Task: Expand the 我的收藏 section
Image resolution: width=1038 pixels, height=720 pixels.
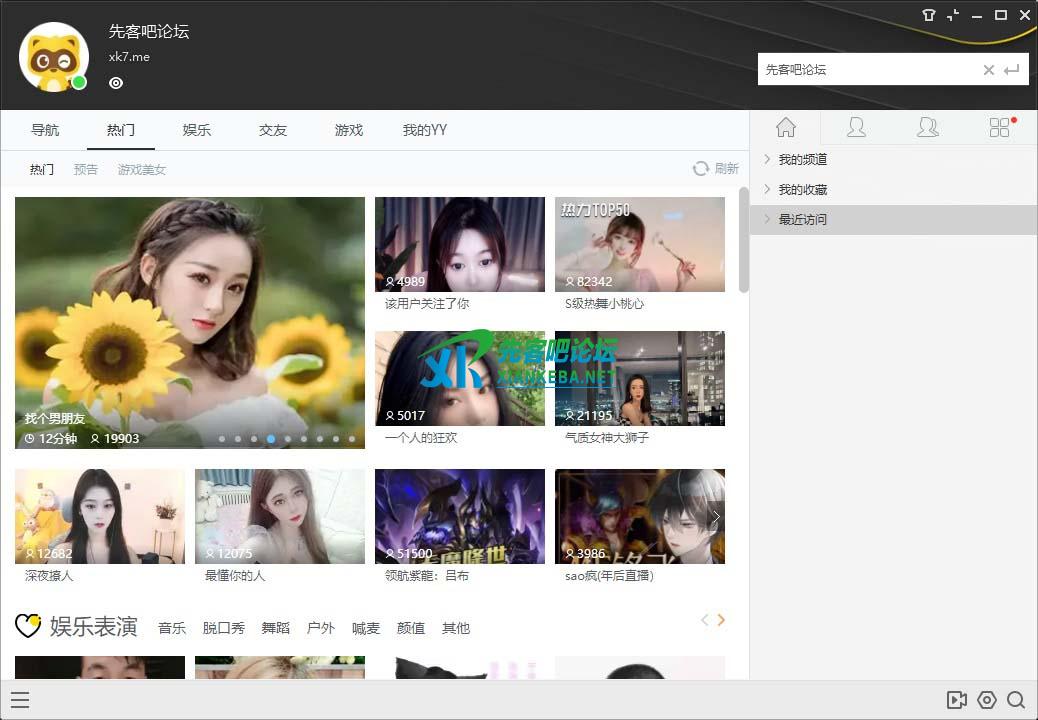Action: click(x=802, y=189)
